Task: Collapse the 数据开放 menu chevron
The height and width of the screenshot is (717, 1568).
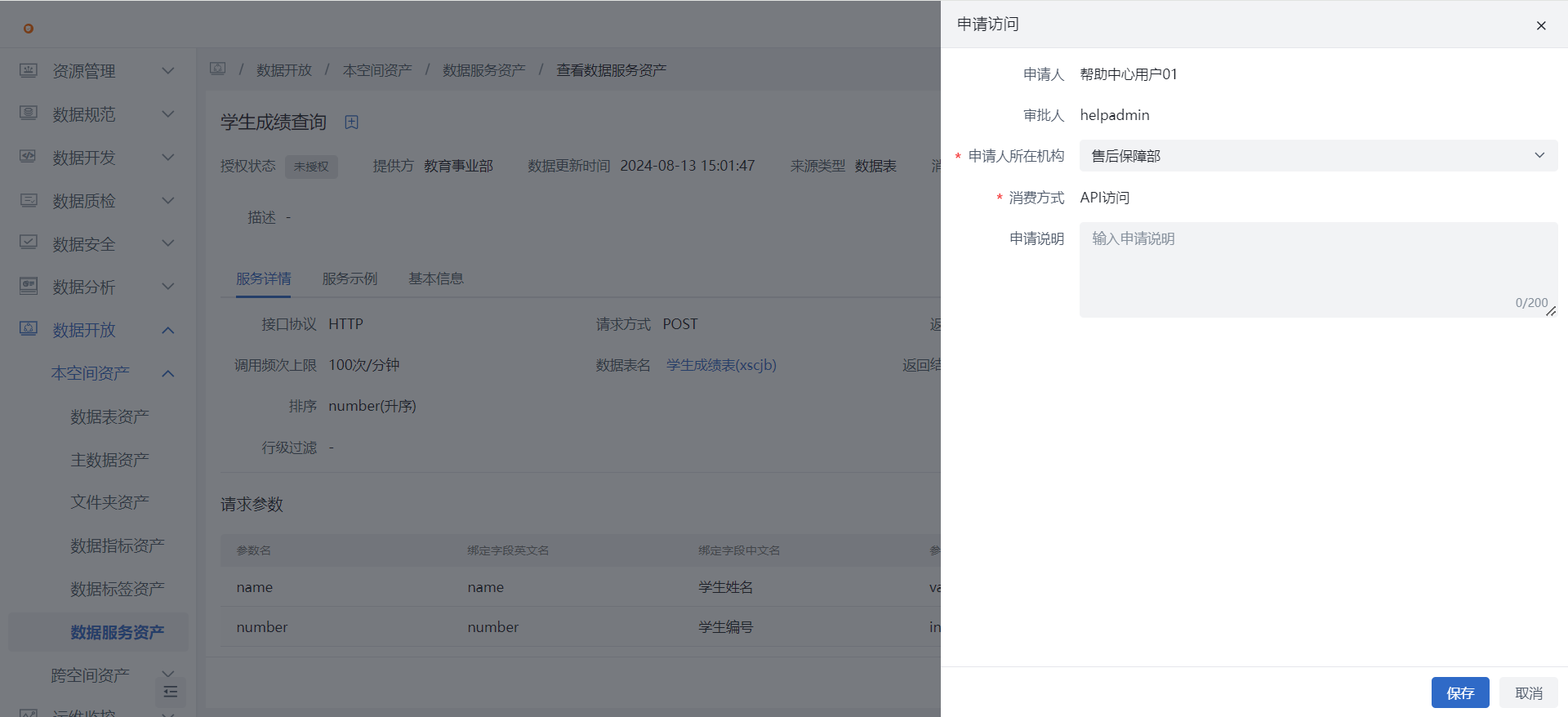Action: click(x=168, y=330)
